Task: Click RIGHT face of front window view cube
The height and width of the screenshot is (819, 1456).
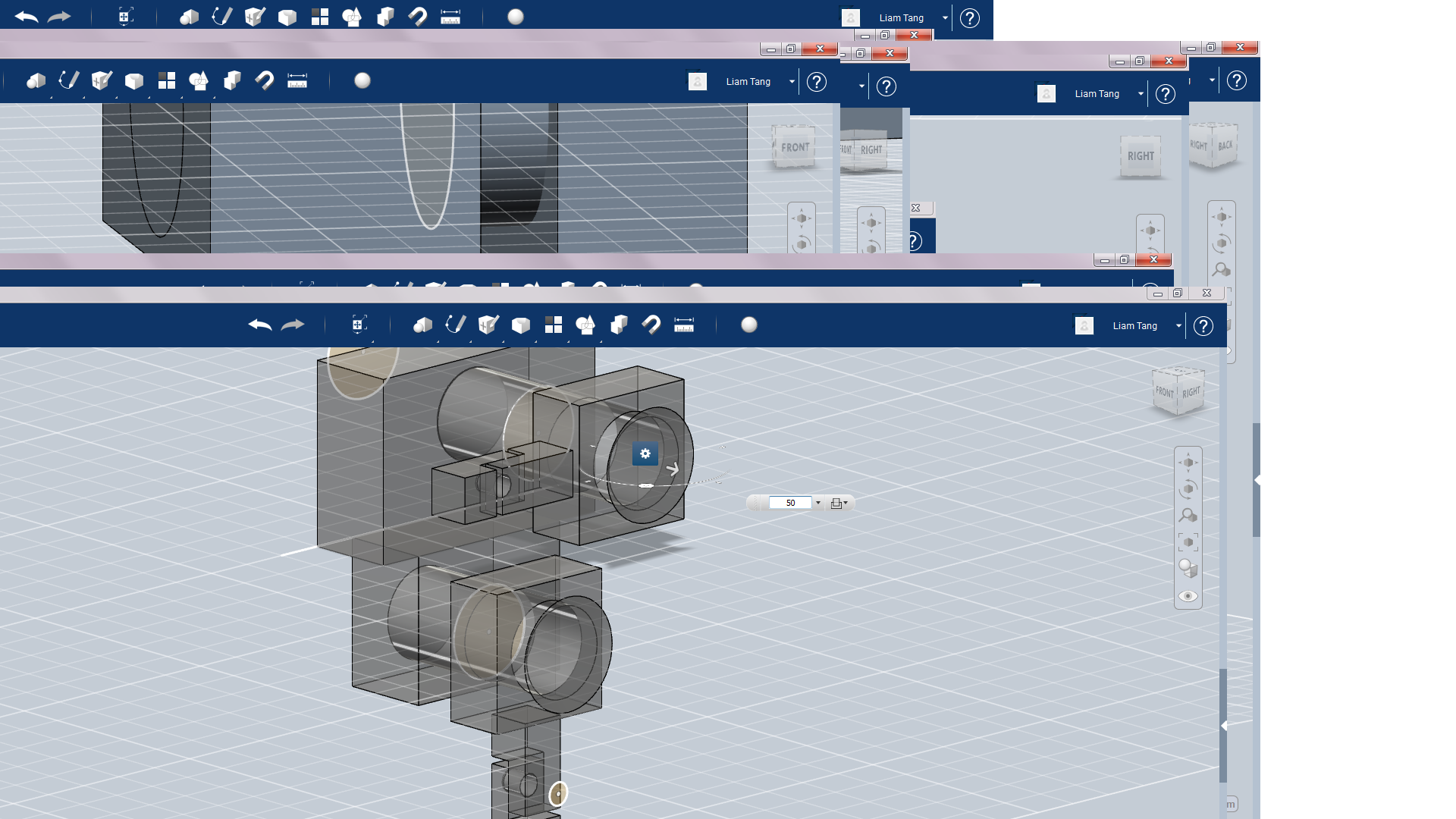Action: coord(1191,392)
